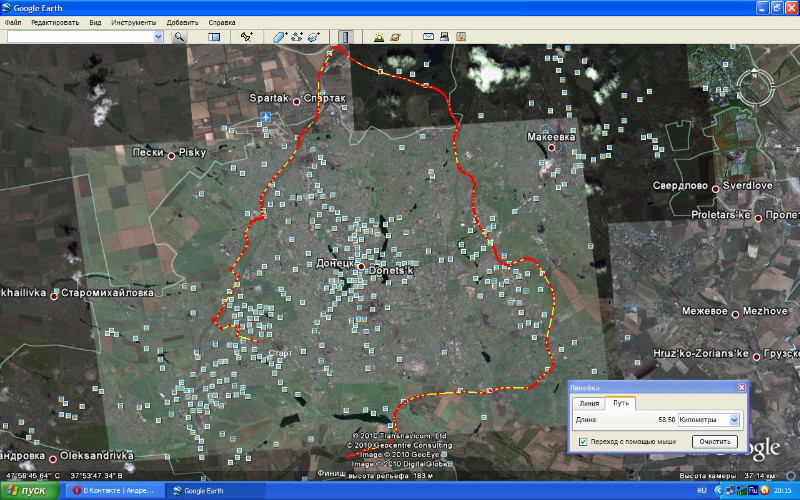Image resolution: width=800 pixels, height=500 pixels.
Task: Click the add polygon tool icon
Action: [280, 36]
